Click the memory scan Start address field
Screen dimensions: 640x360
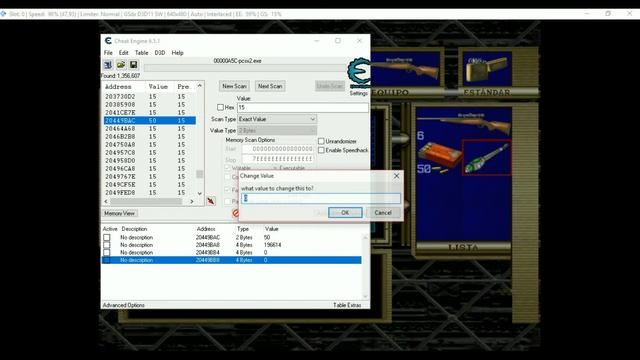pos(278,149)
